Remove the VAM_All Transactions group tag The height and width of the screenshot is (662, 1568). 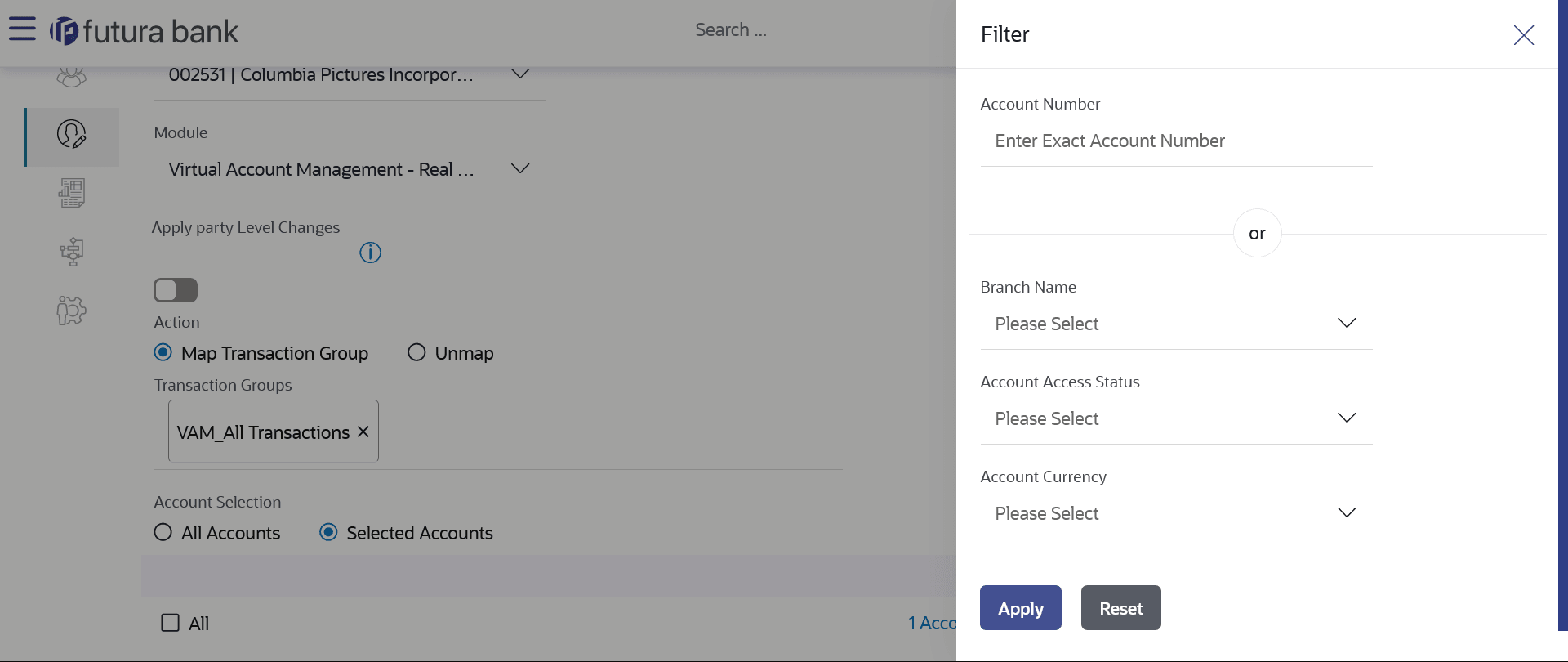pos(363,432)
